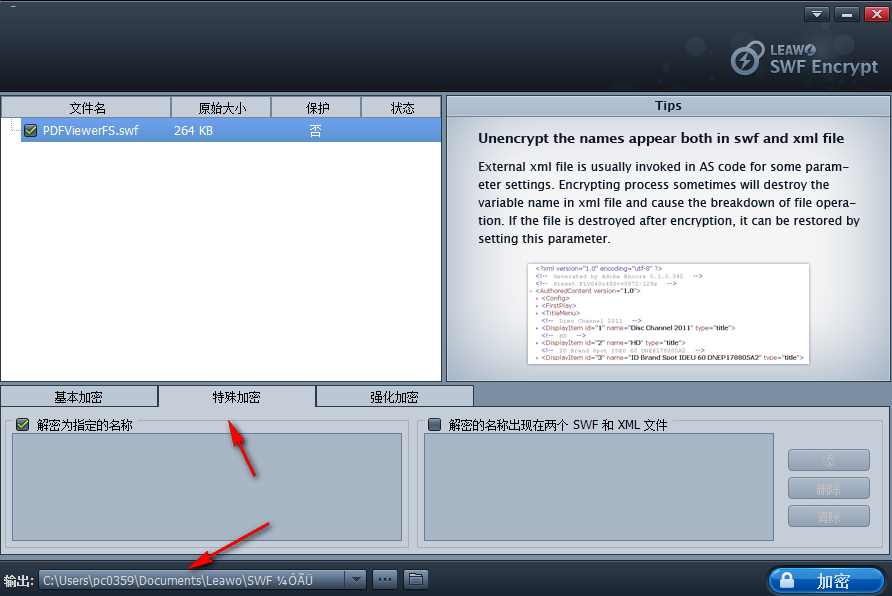Click the 保护 column header
Screen dimensions: 892x596
[x=316, y=107]
